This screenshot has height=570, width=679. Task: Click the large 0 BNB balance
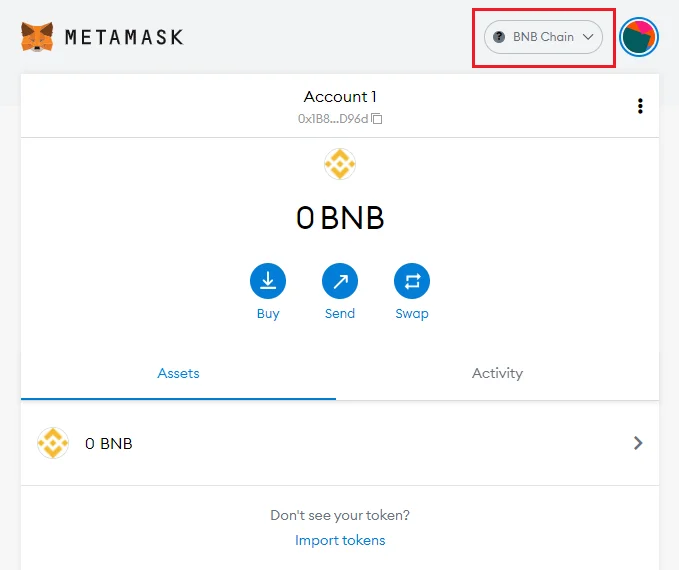point(340,217)
